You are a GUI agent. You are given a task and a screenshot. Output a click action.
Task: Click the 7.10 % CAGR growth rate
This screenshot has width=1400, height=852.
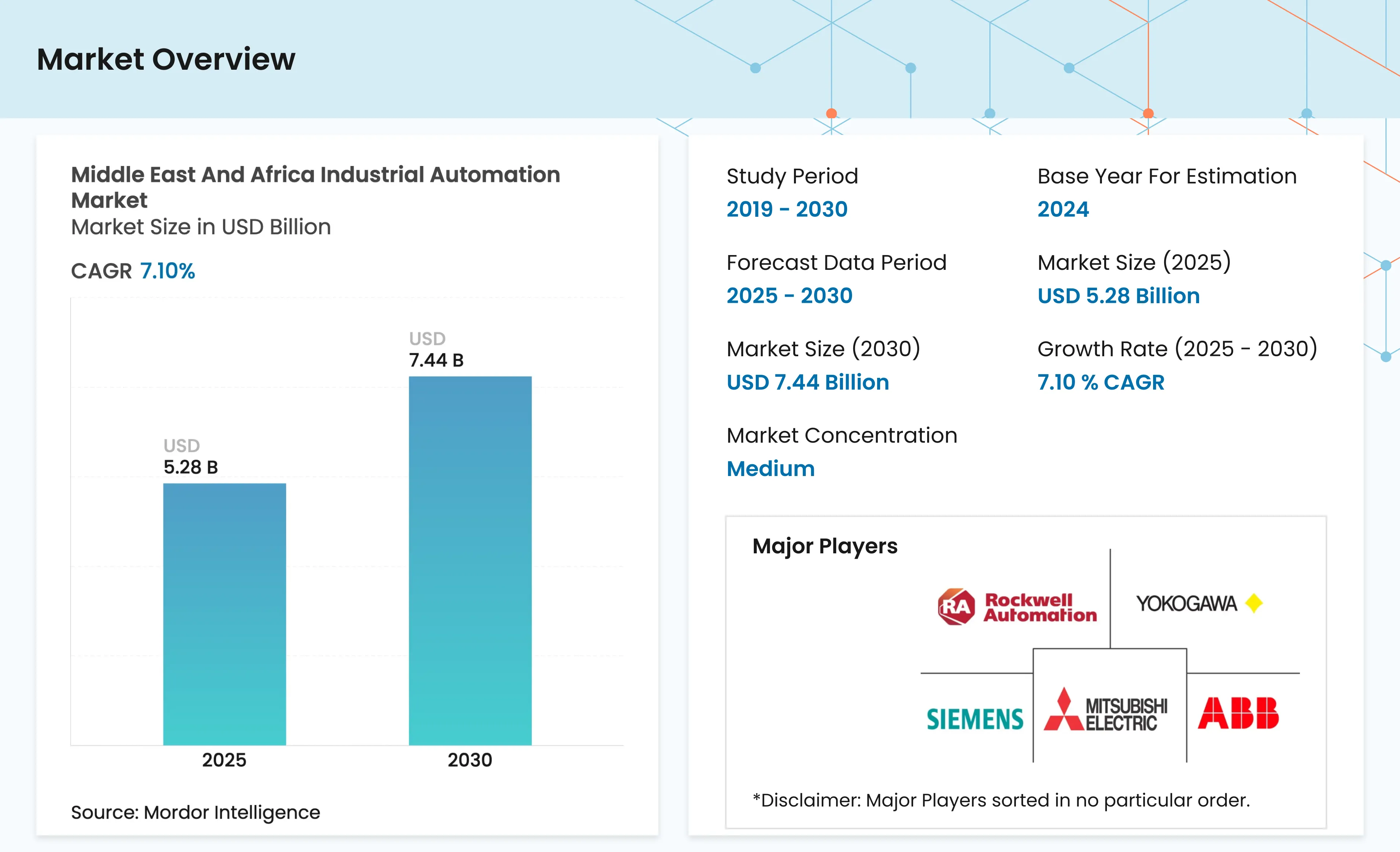point(1100,382)
